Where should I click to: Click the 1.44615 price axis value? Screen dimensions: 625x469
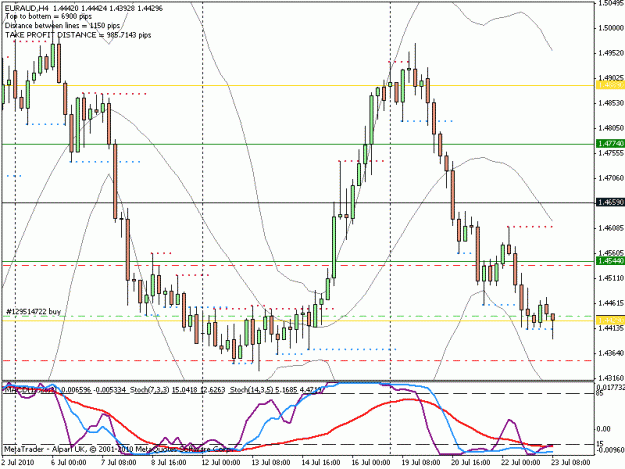point(611,303)
